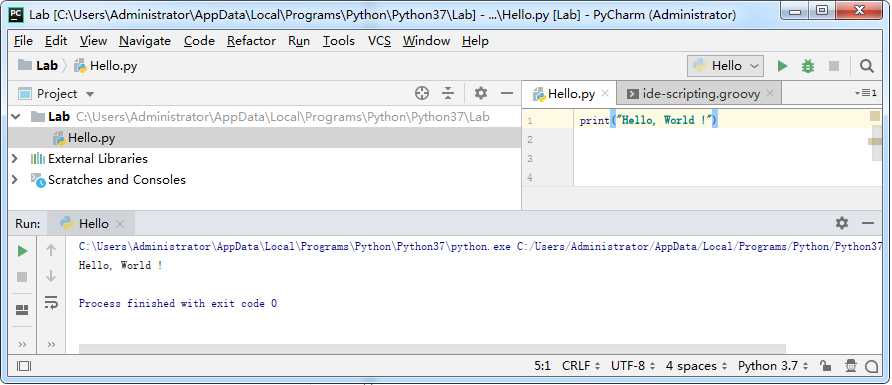Run the Hello configuration from the top toolbar
The width and height of the screenshot is (892, 385).
tap(783, 66)
